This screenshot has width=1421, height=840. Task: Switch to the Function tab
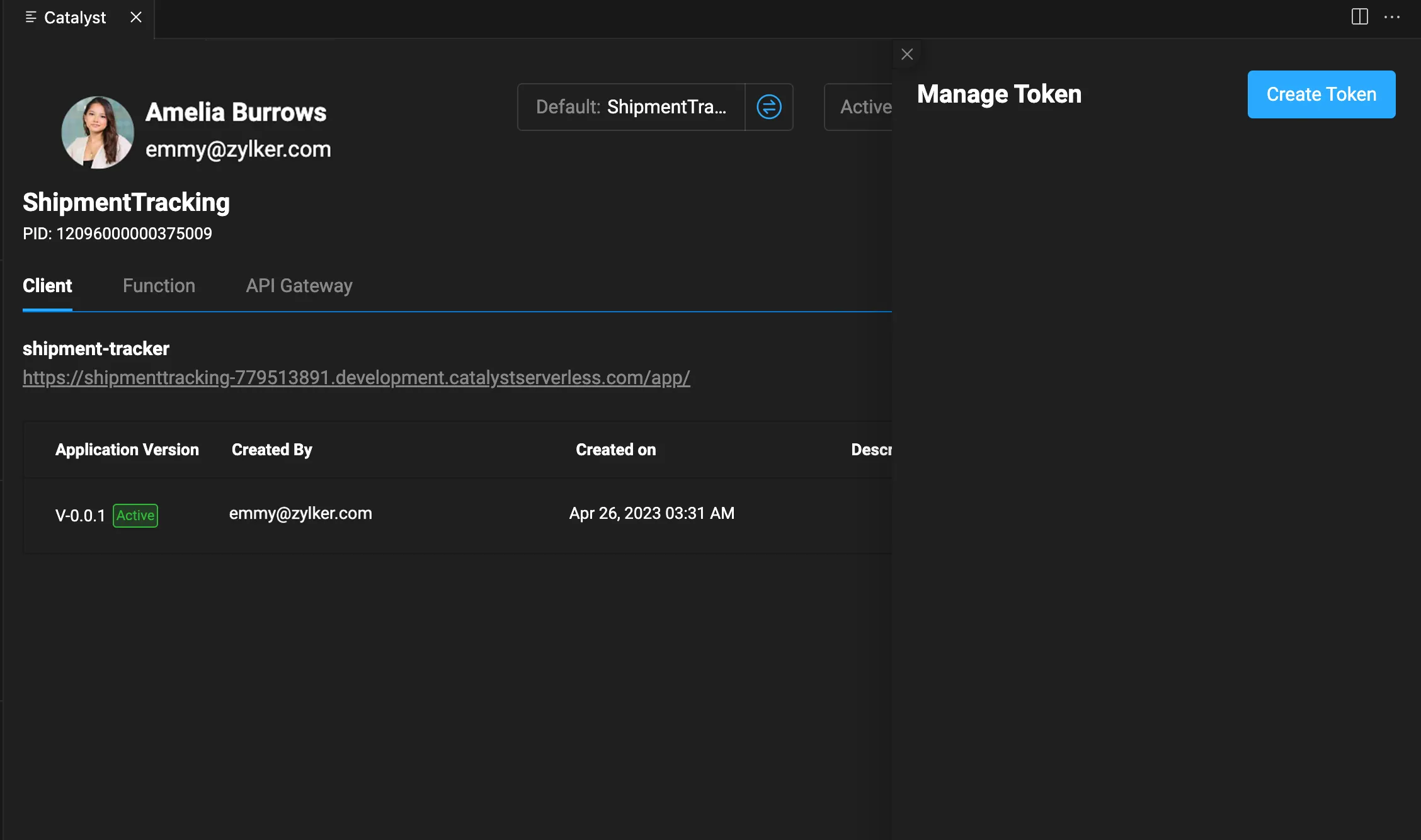(x=159, y=286)
